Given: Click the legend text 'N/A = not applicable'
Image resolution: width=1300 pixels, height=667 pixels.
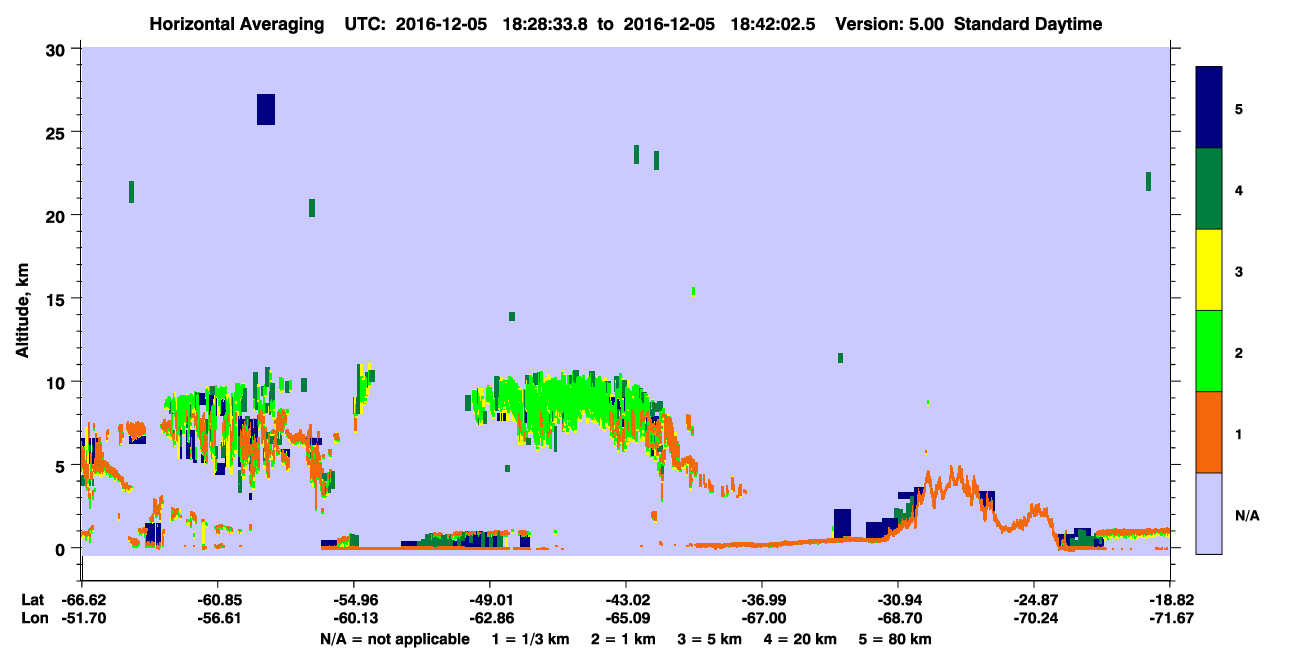Looking at the screenshot, I should (x=395, y=639).
